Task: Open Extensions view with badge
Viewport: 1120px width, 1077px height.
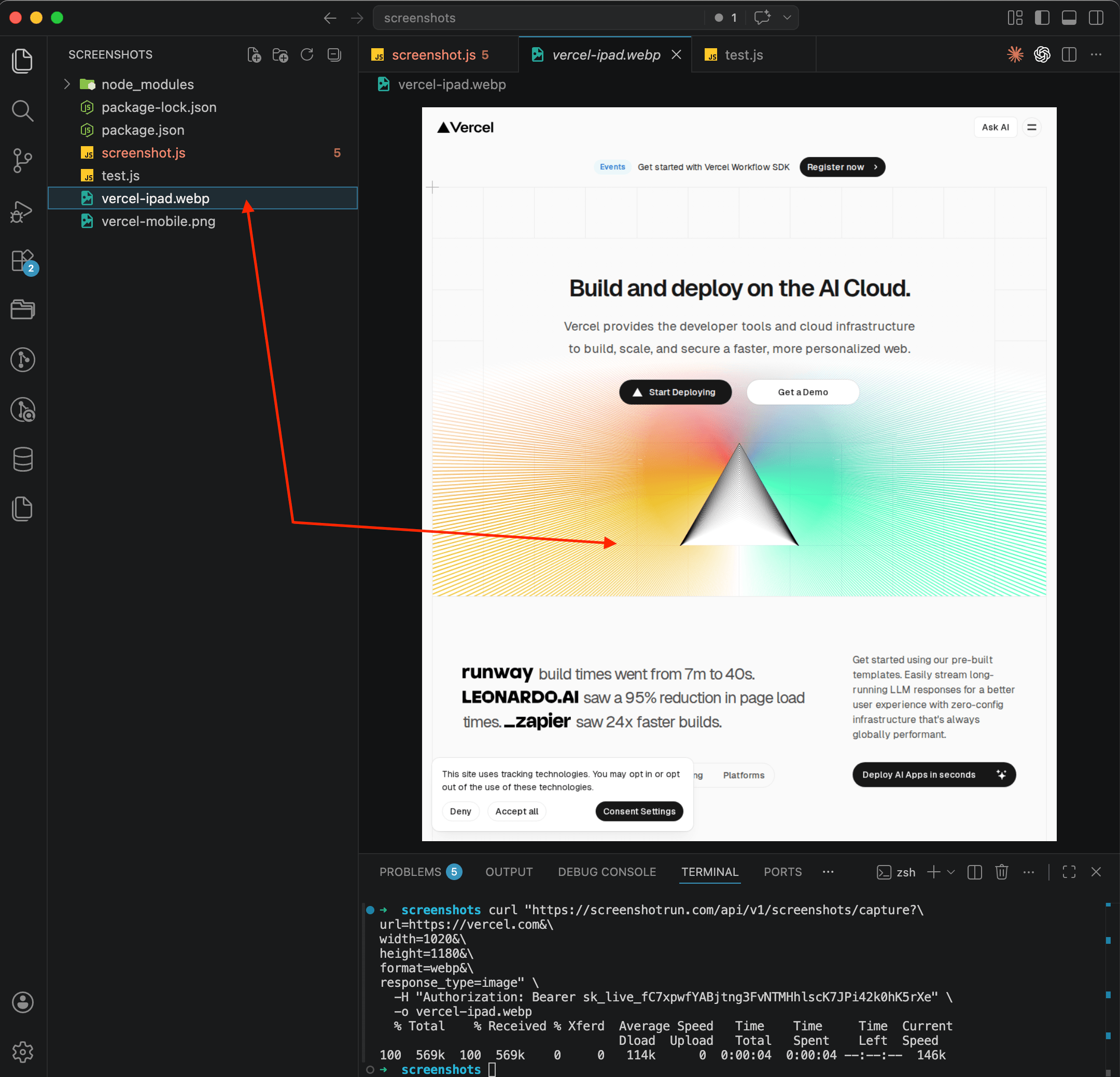Action: pos(23,262)
